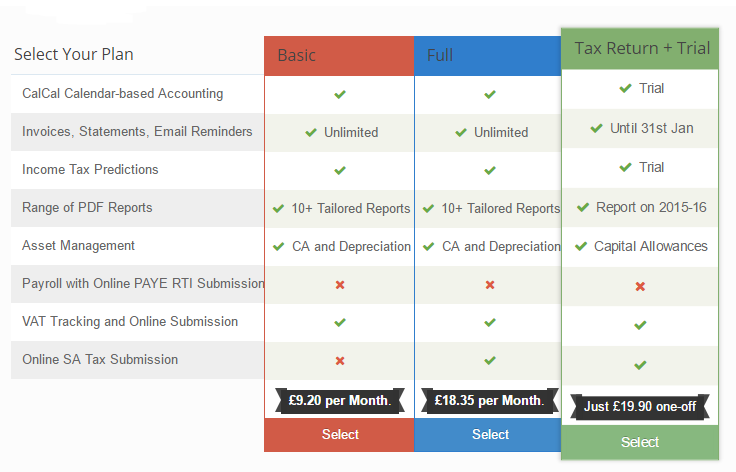
Task: Click the red cross for Basic Payroll row
Action: point(340,285)
